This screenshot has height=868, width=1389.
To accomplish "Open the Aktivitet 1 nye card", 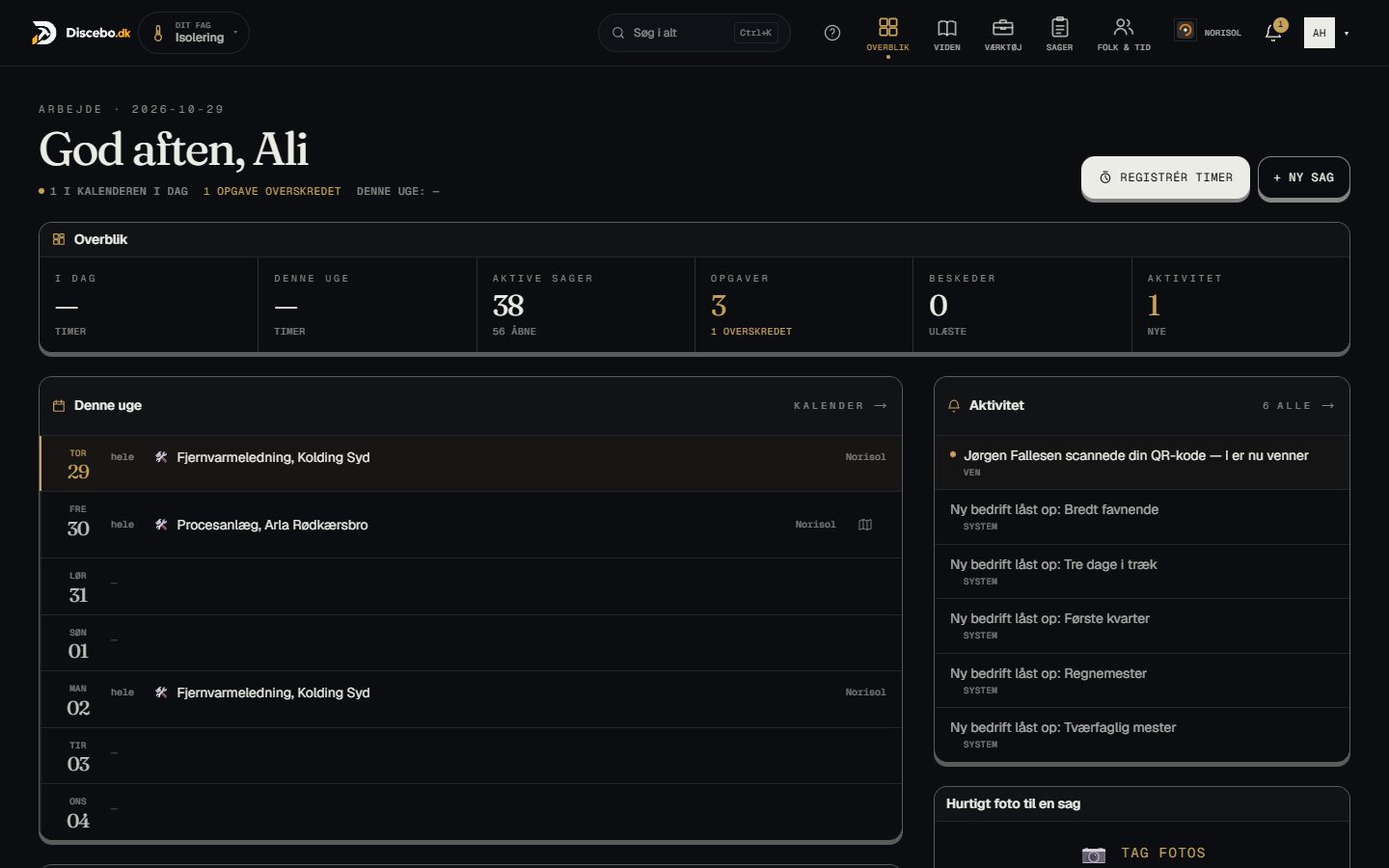I will coord(1240,305).
